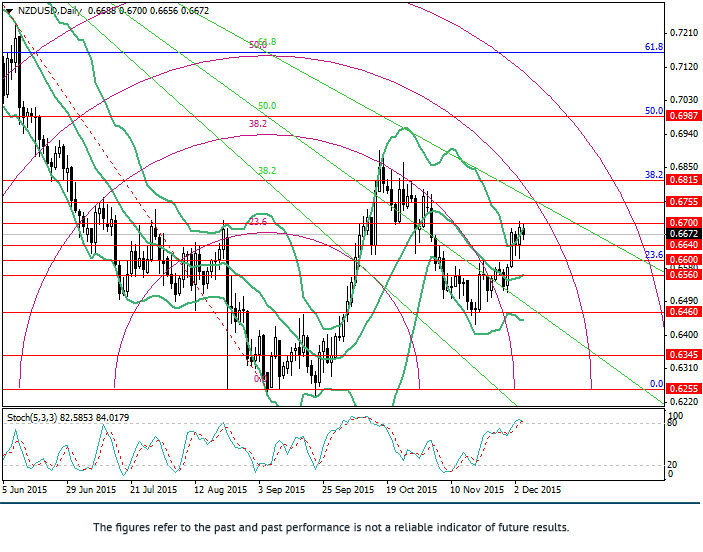Select the blue 23.6 Fibonacci level label
The image size is (703, 552).
[654, 255]
